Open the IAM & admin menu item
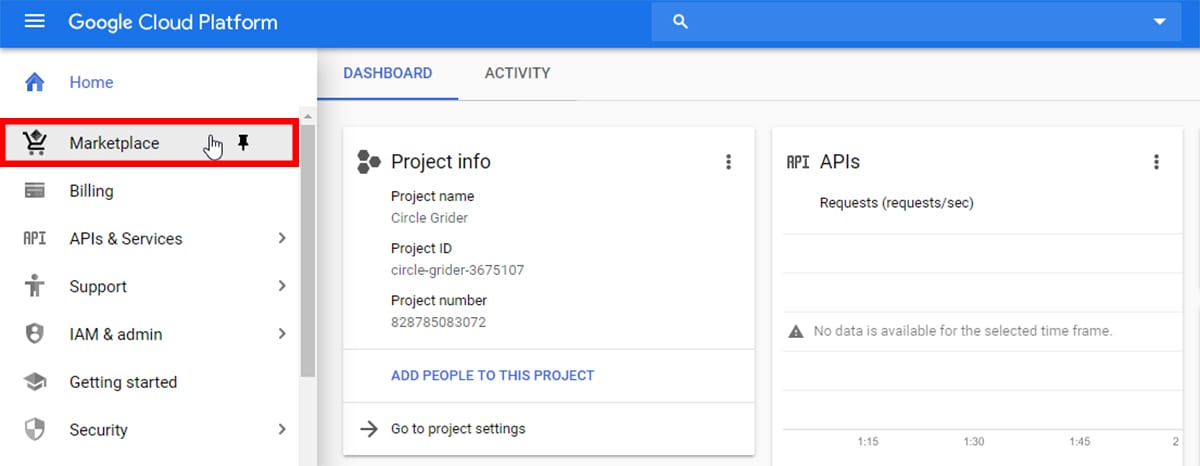 116,334
